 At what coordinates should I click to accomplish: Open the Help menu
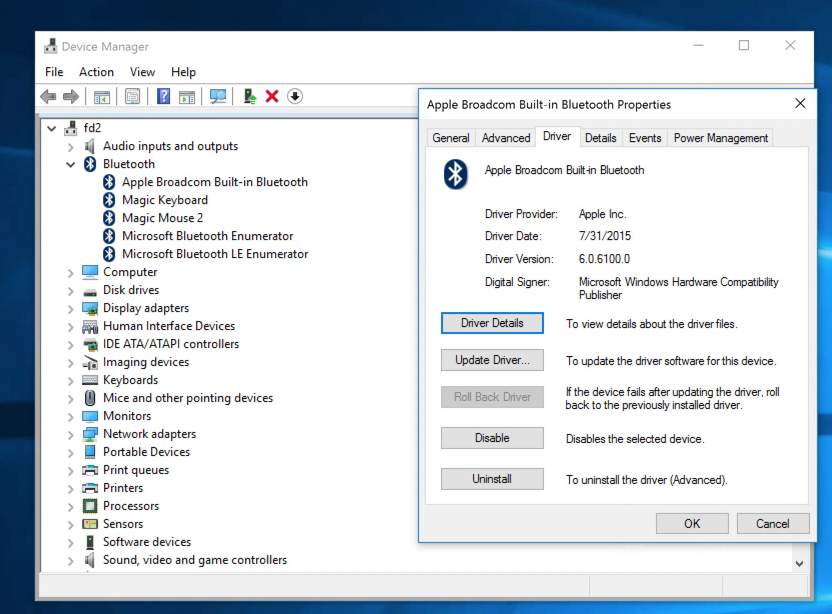183,72
